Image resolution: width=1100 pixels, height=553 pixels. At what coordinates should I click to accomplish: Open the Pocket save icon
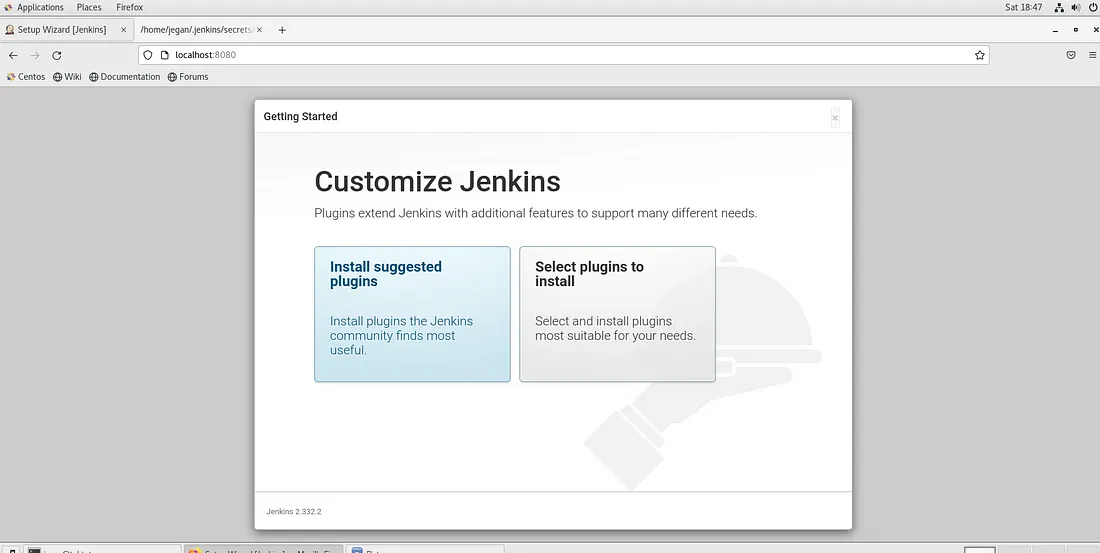pyautogui.click(x=1071, y=55)
